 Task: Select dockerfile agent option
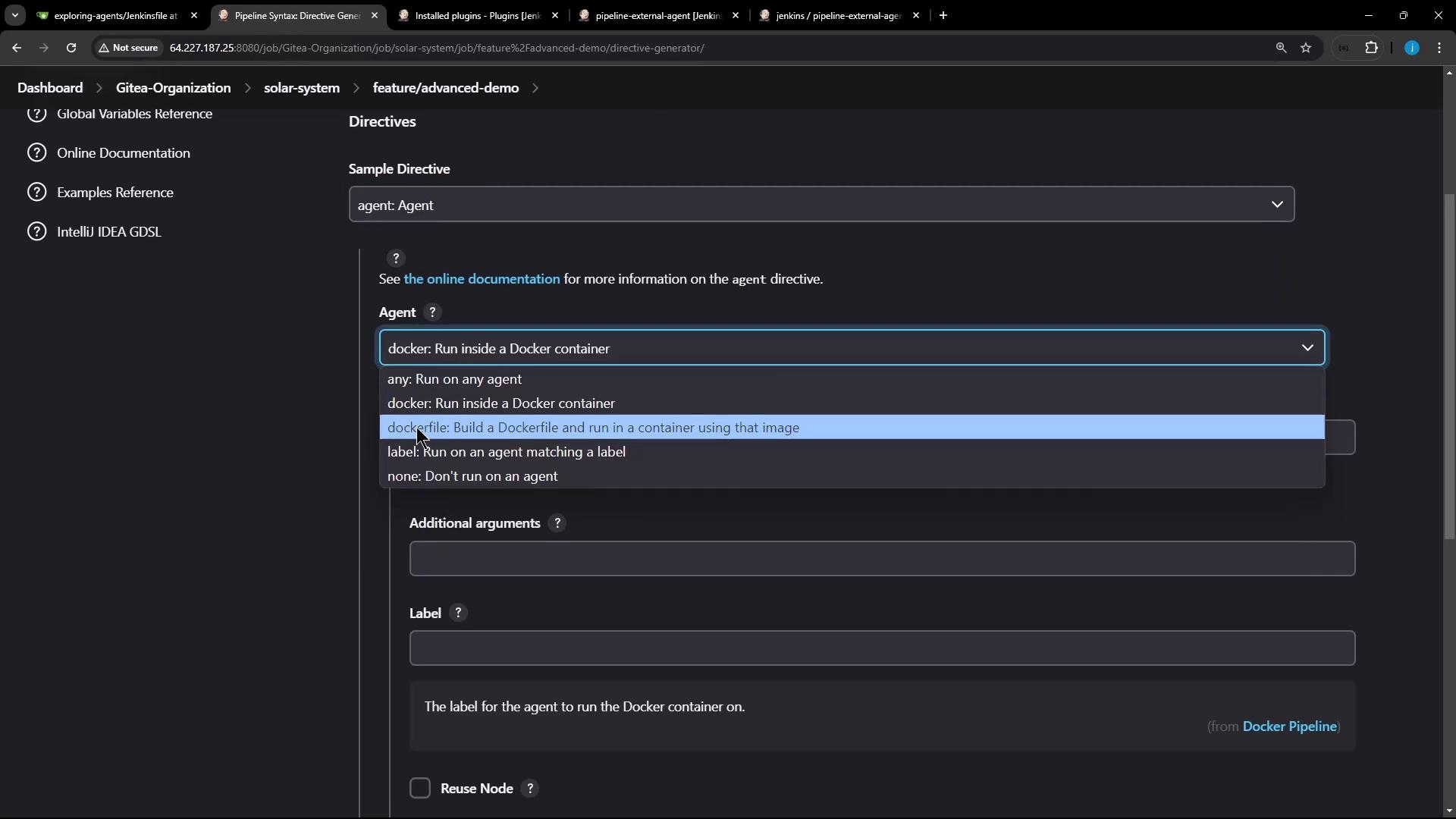(593, 428)
